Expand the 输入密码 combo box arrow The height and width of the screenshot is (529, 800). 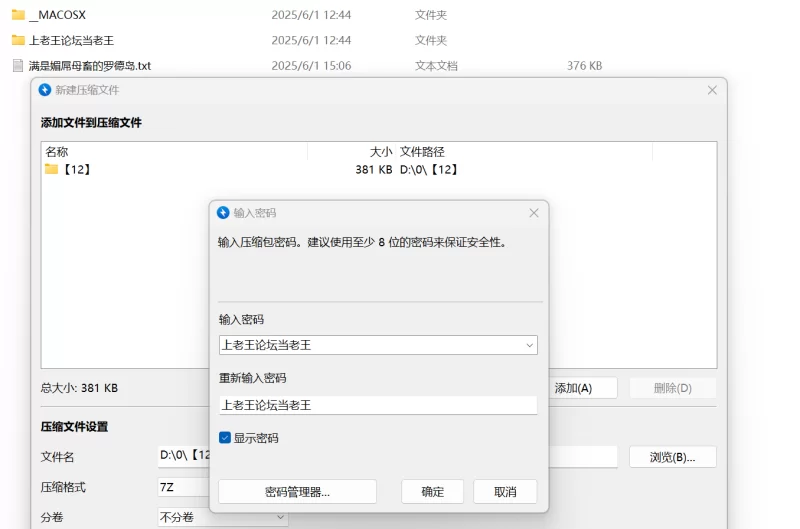pyautogui.click(x=530, y=345)
